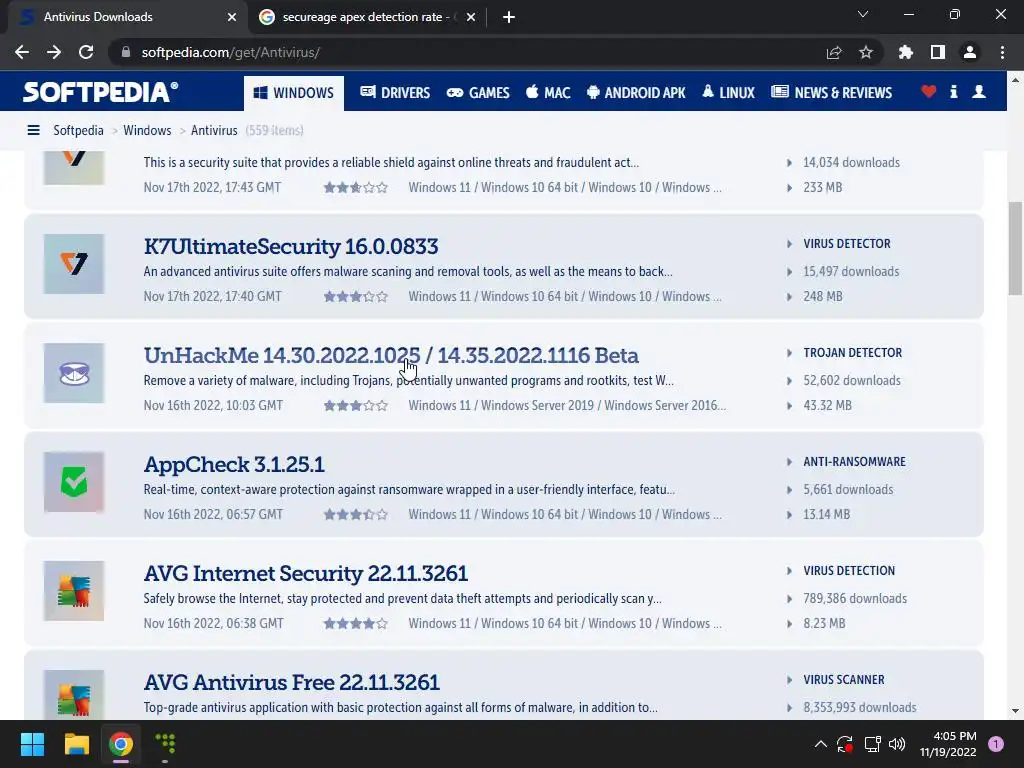1024x768 pixels.
Task: Open the AVG Antivirus Free 22.11.3261 link
Action: 291,682
